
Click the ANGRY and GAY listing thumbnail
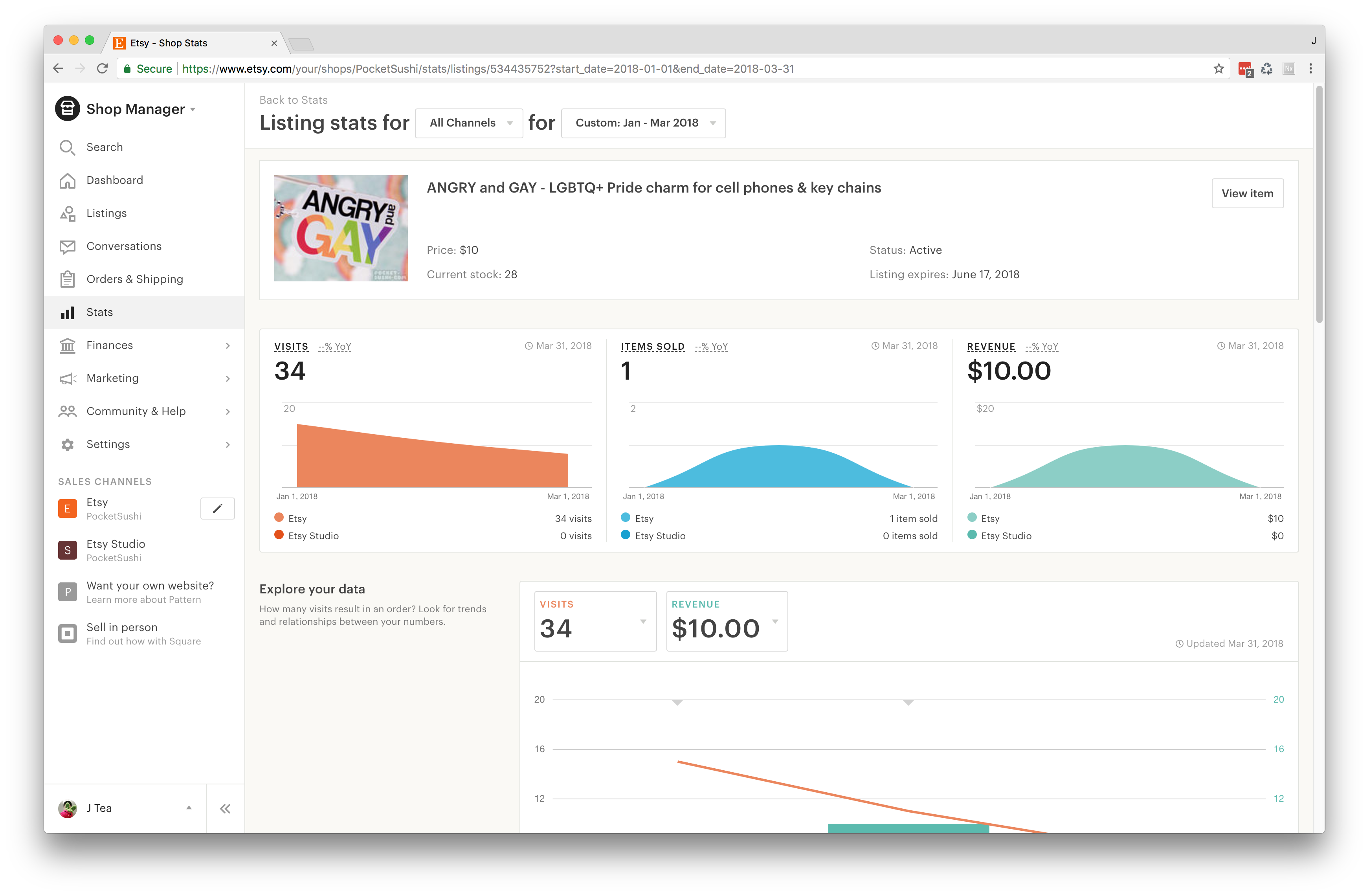[341, 228]
